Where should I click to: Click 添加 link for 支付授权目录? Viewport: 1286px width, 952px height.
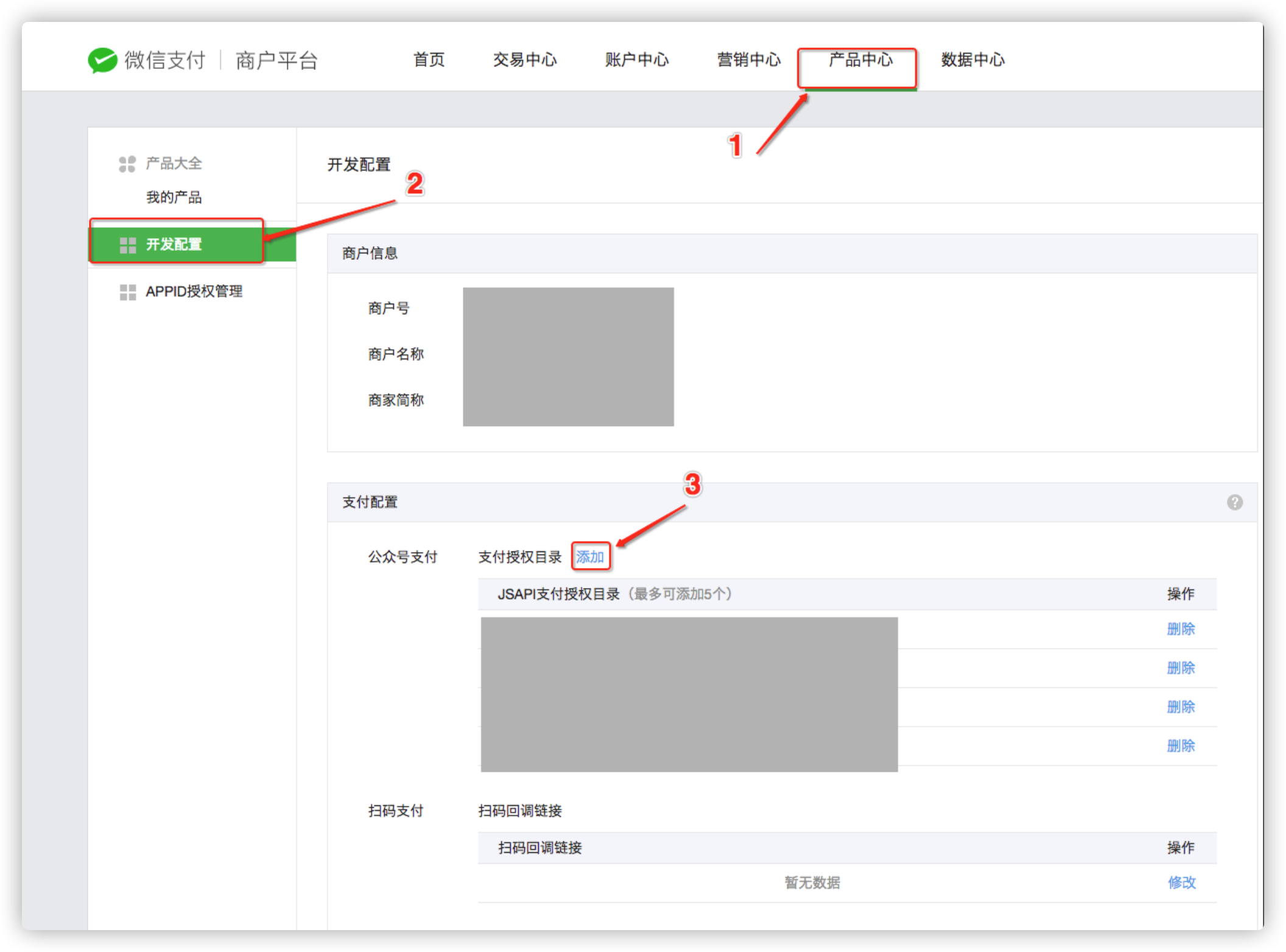(x=589, y=556)
